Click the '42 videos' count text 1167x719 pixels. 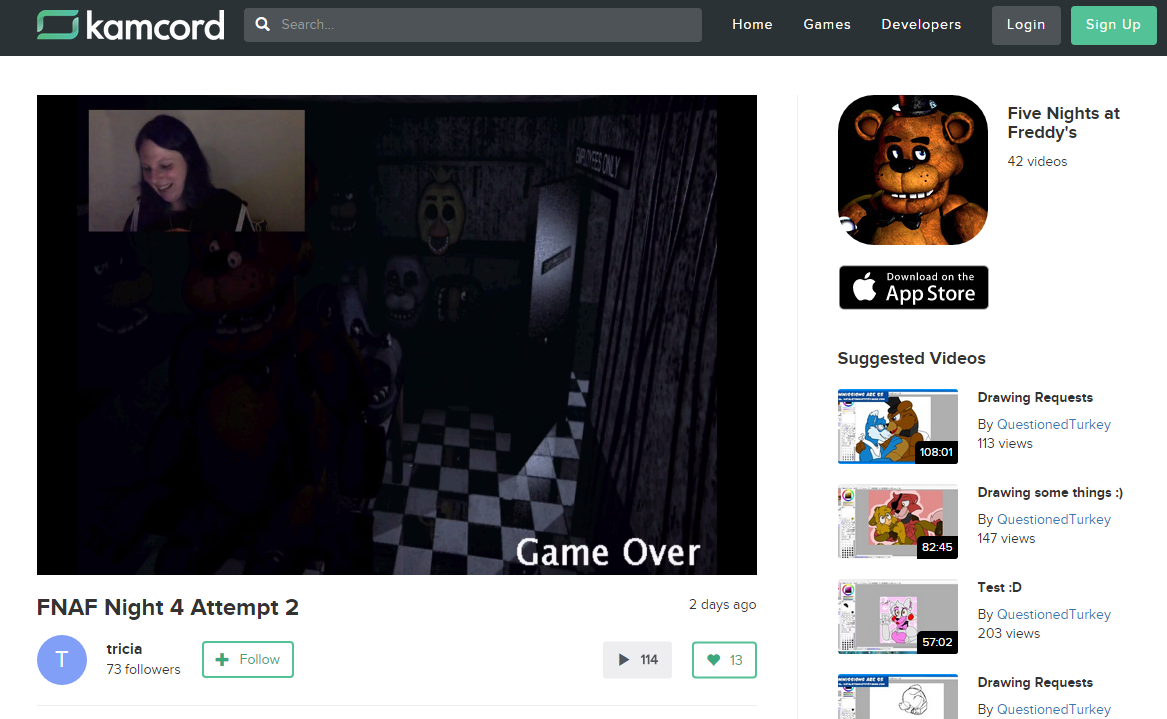click(x=1037, y=162)
